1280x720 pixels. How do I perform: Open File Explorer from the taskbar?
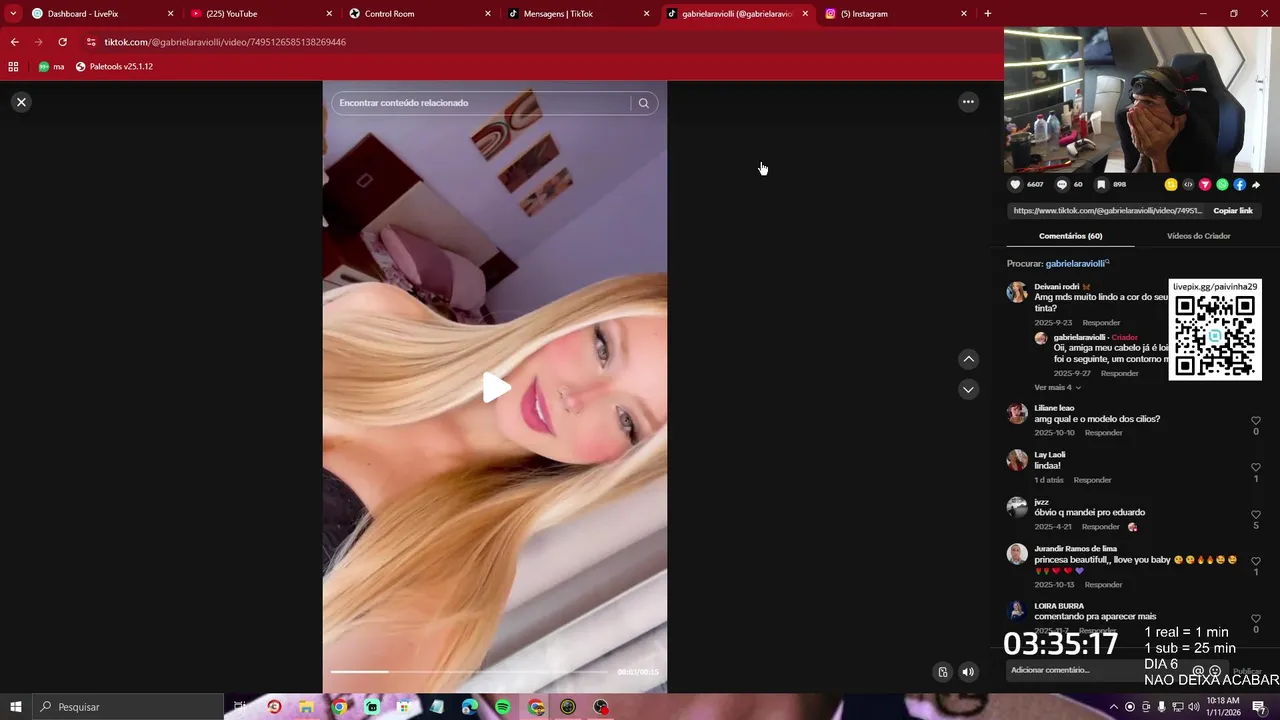[x=306, y=707]
